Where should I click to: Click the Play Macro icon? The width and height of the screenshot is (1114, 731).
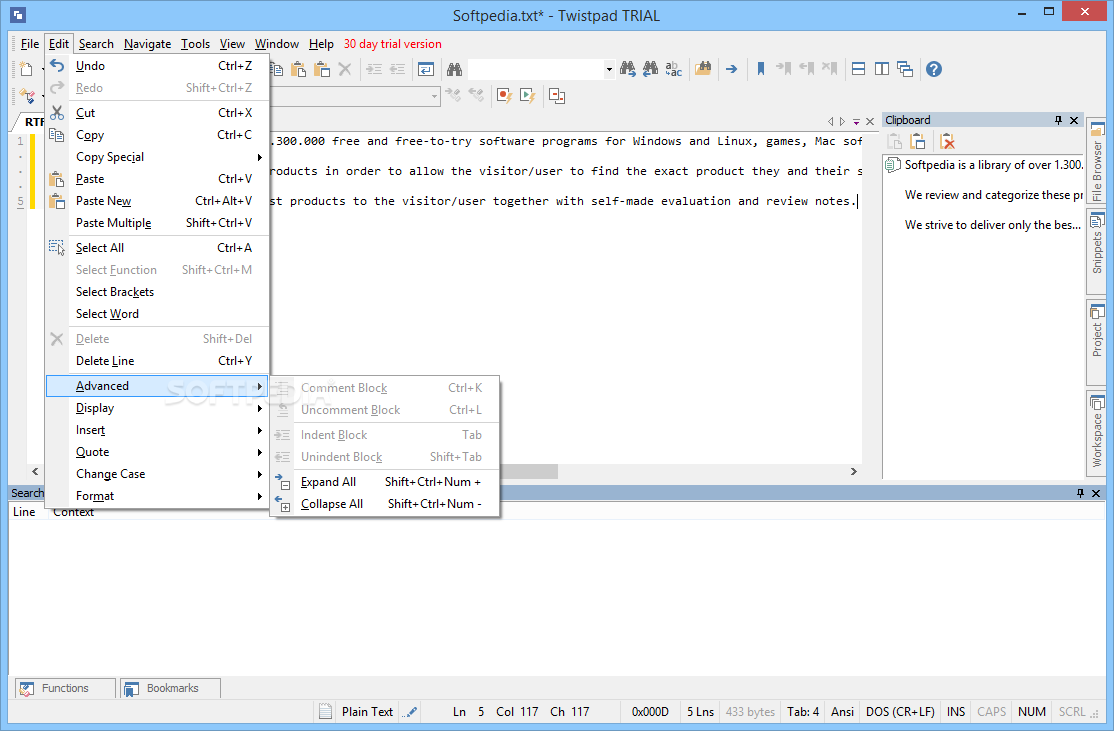[x=527, y=95]
